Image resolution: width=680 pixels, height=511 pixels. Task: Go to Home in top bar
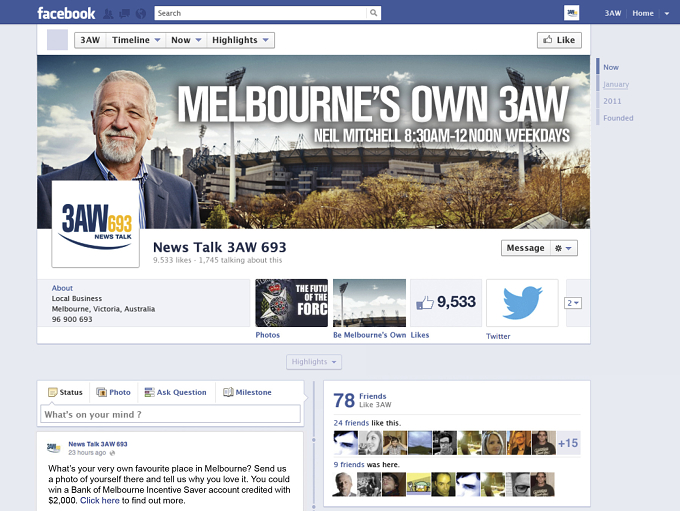pos(643,13)
